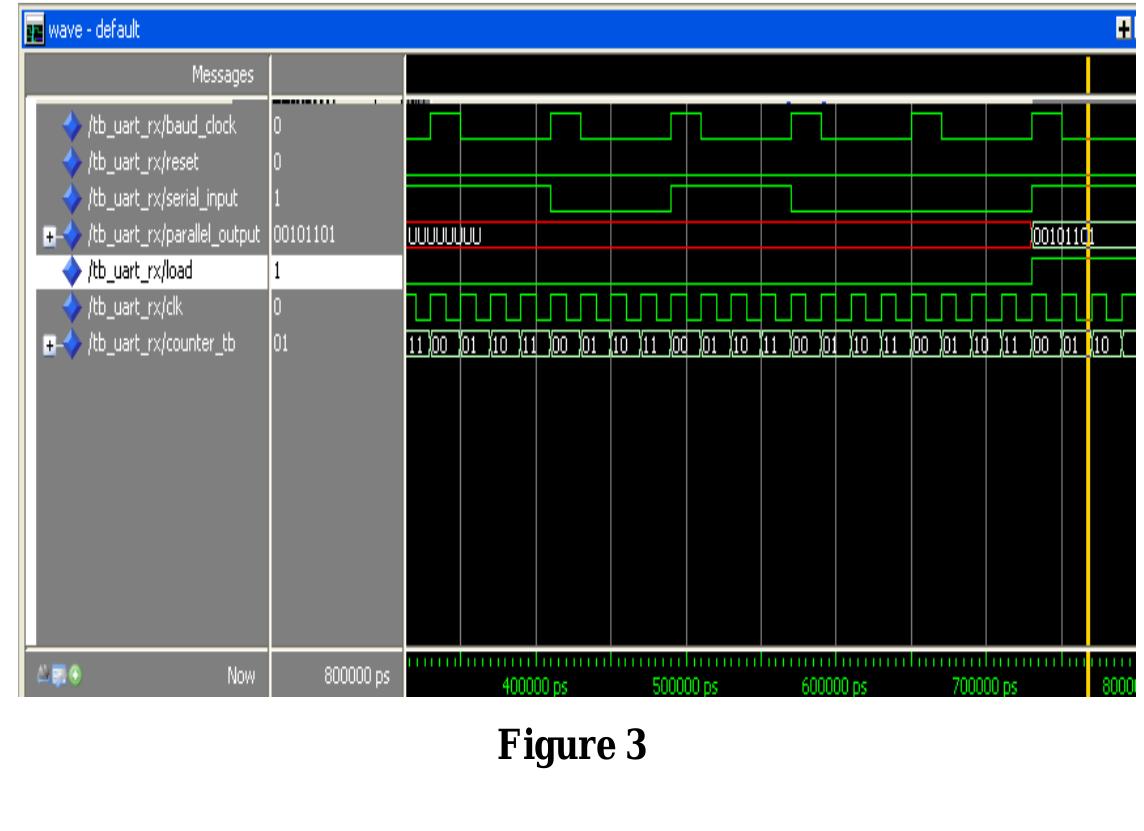Click the 400000 ps timeline label

[535, 687]
